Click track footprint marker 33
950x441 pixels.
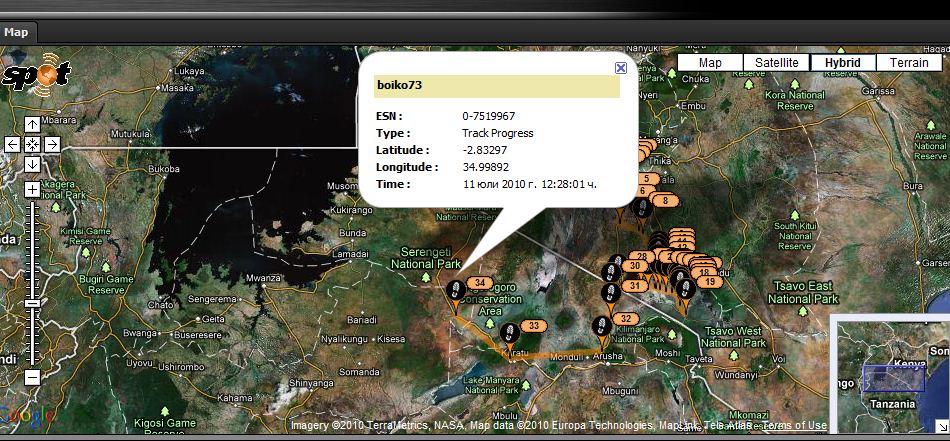coord(509,331)
